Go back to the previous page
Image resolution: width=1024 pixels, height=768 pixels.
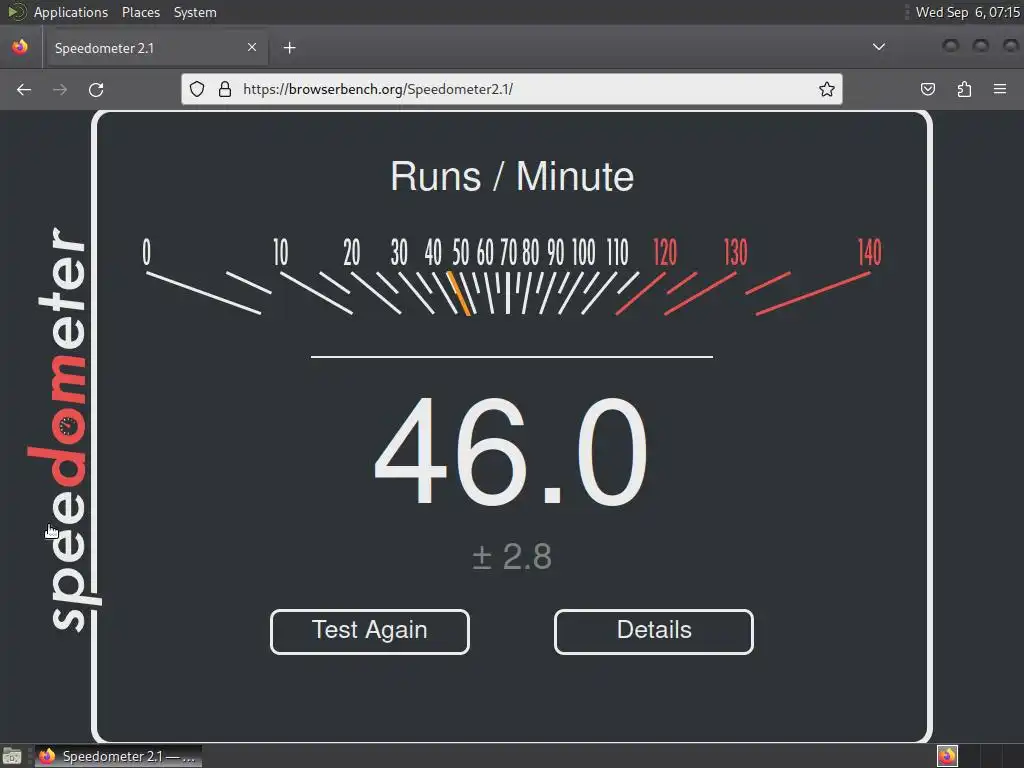(x=24, y=89)
